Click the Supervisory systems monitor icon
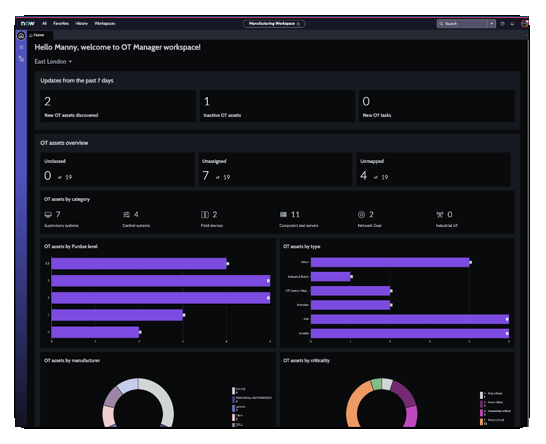The height and width of the screenshot is (444, 546). pos(48,215)
